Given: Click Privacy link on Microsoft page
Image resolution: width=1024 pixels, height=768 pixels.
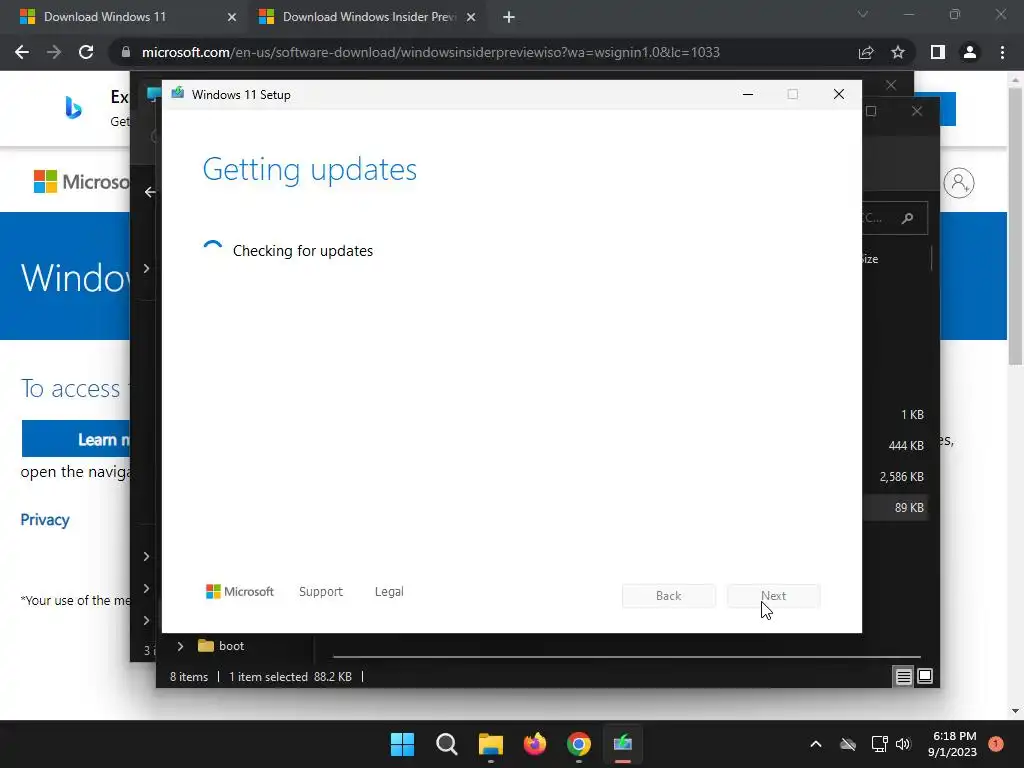Looking at the screenshot, I should point(44,520).
